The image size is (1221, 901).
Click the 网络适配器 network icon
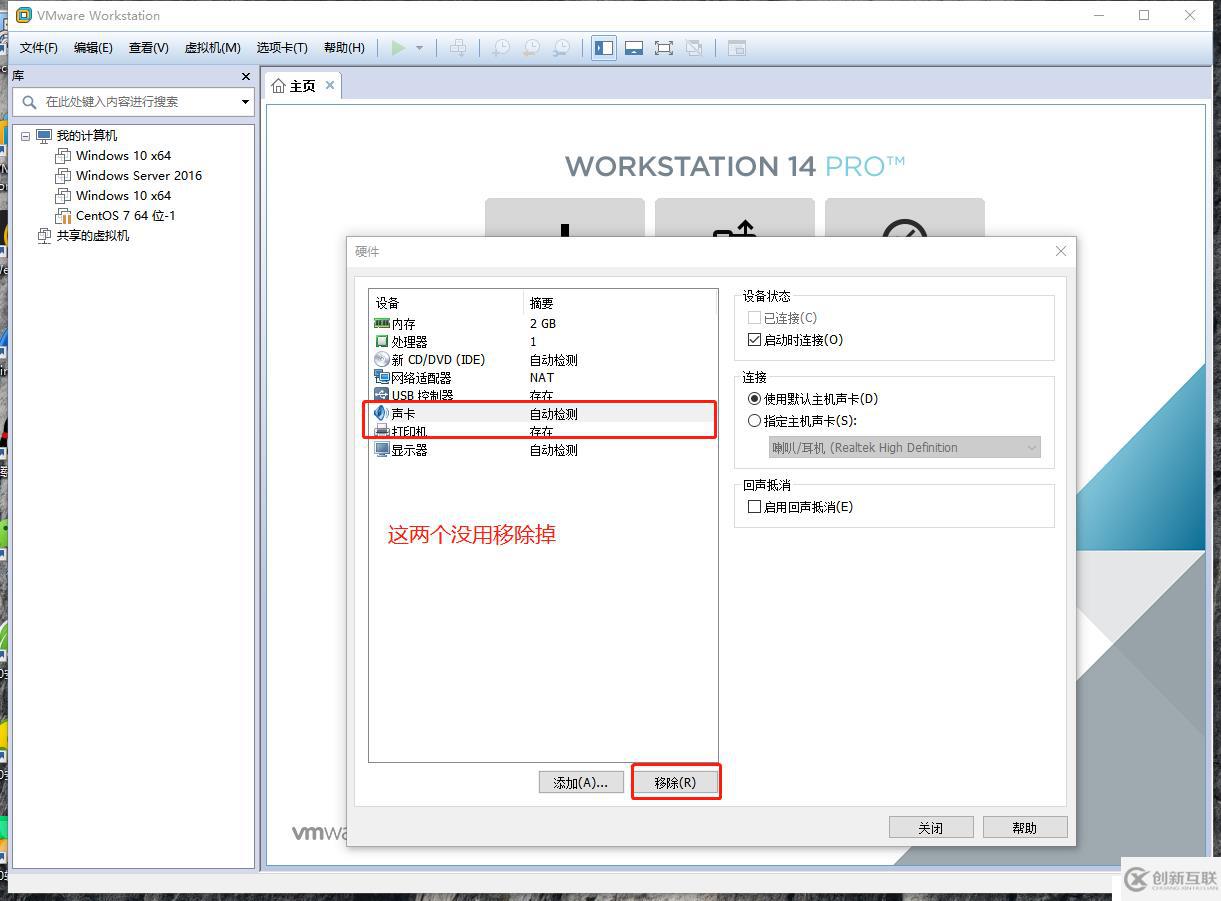click(x=381, y=378)
